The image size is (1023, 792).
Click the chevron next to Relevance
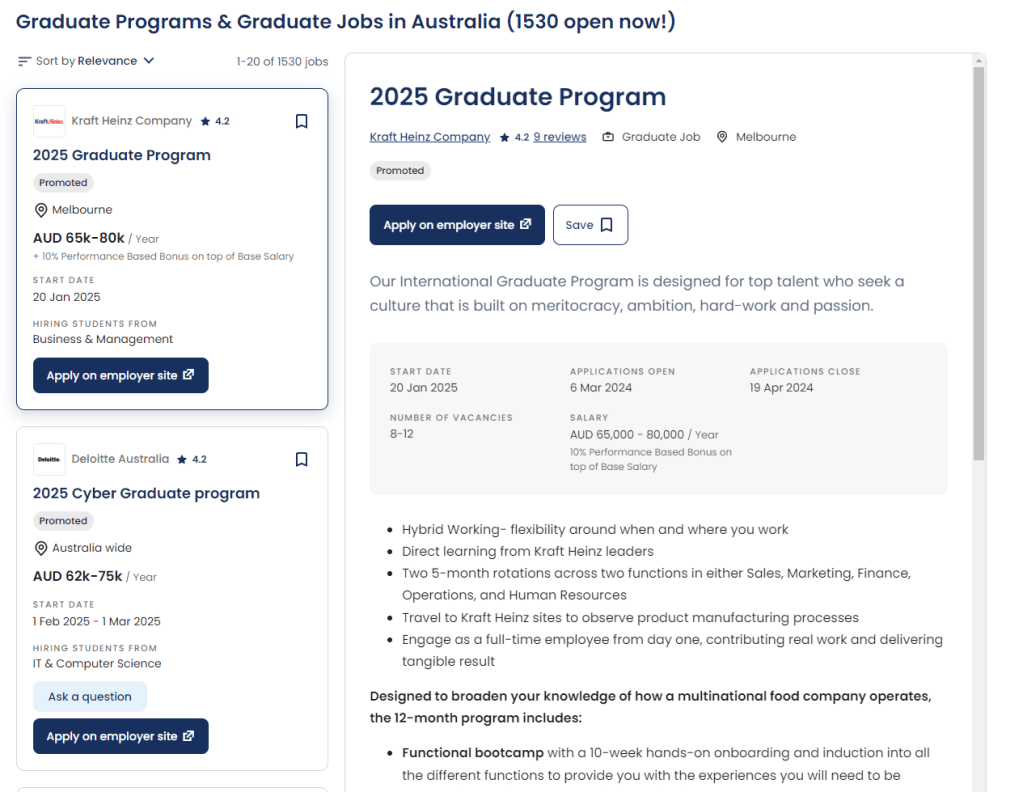149,61
